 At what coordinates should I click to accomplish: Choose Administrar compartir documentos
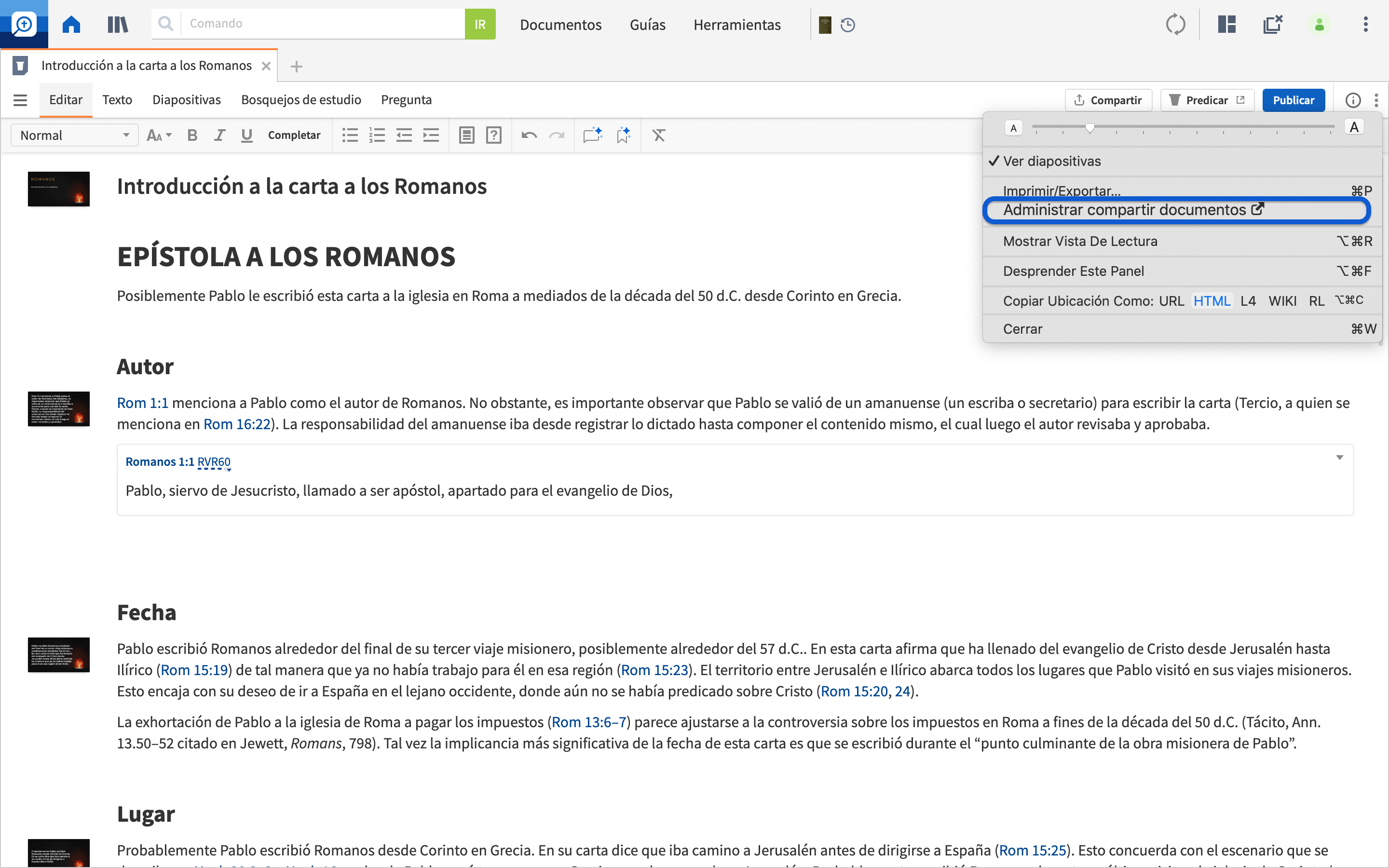[1177, 210]
